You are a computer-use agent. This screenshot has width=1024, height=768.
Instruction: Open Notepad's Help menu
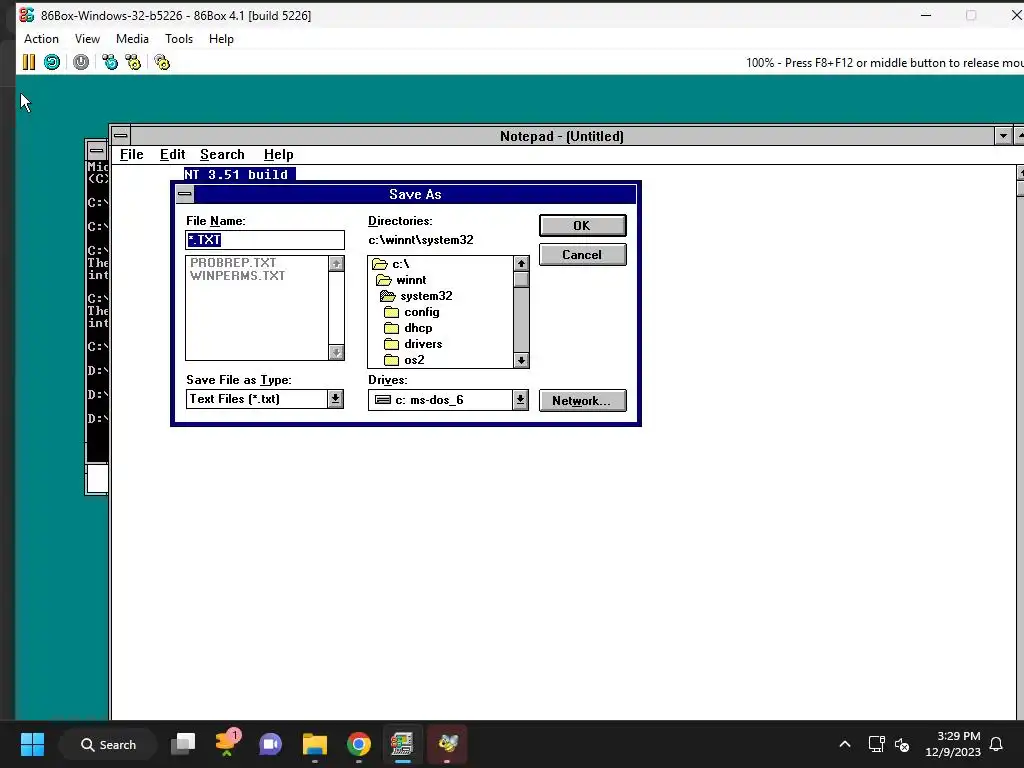click(278, 155)
